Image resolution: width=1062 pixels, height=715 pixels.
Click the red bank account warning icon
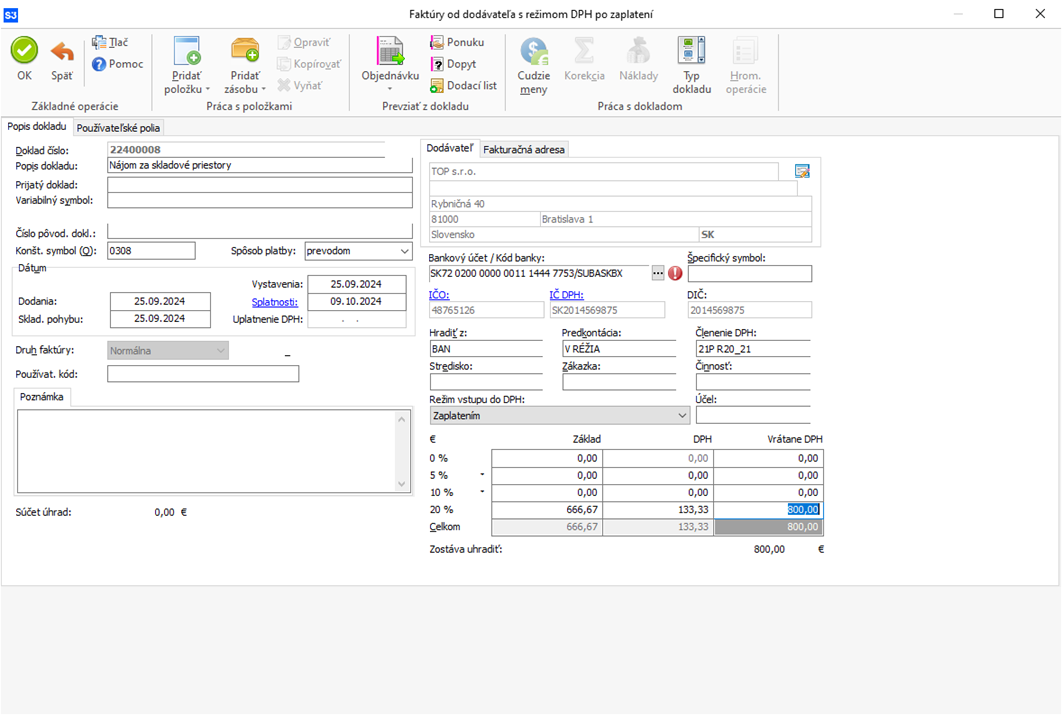click(x=675, y=273)
